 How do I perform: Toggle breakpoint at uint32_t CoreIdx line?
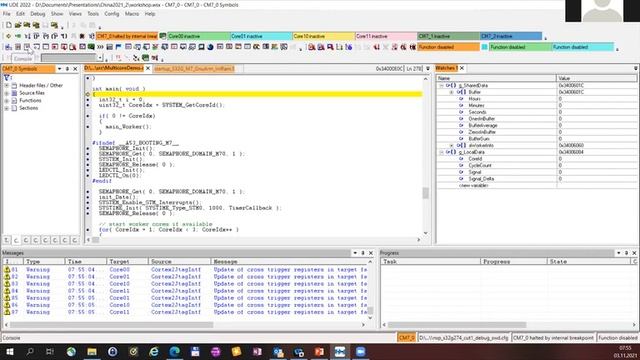point(88,105)
